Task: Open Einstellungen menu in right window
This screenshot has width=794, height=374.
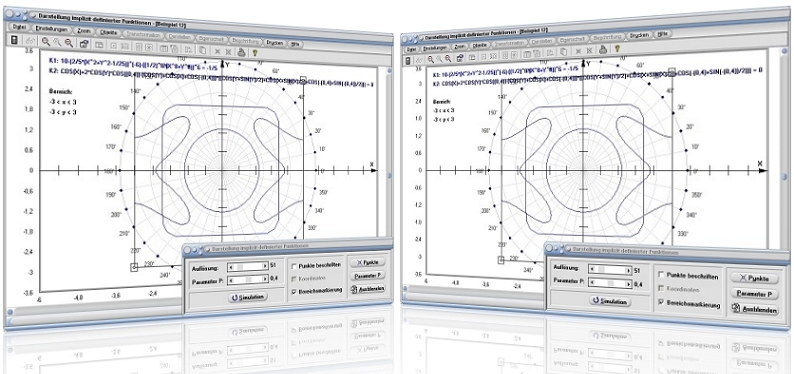Action: 435,48
